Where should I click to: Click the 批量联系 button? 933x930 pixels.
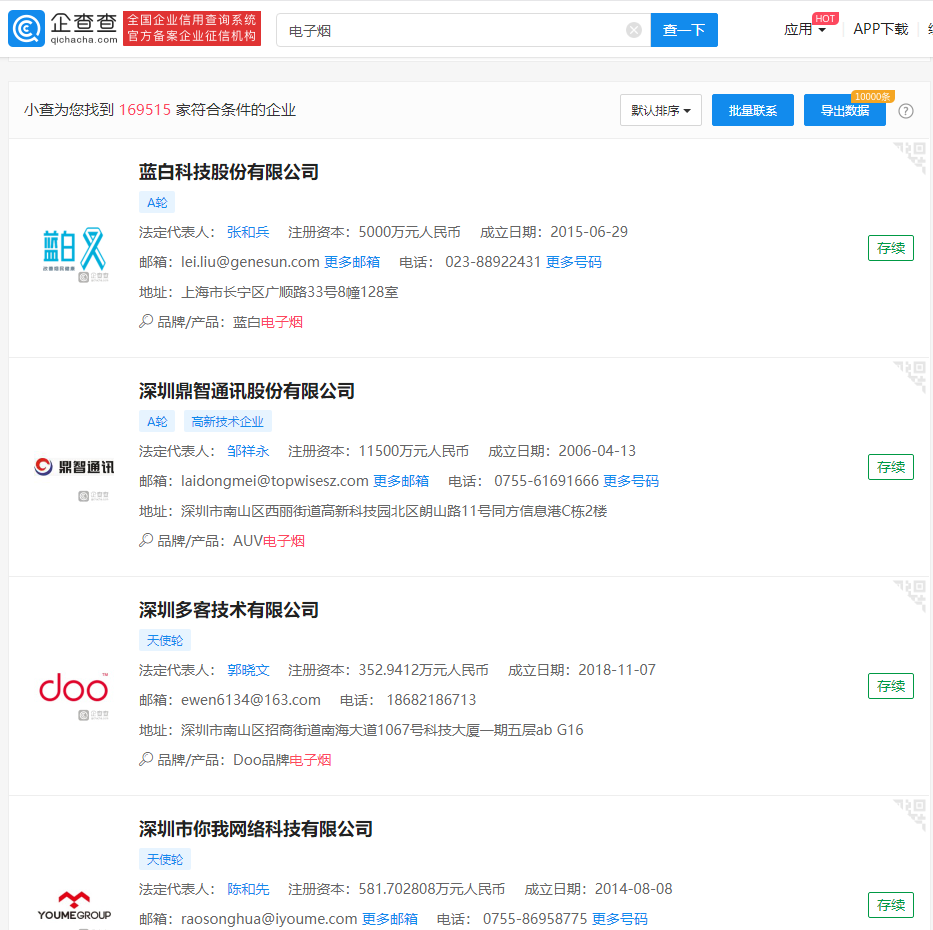tap(753, 110)
